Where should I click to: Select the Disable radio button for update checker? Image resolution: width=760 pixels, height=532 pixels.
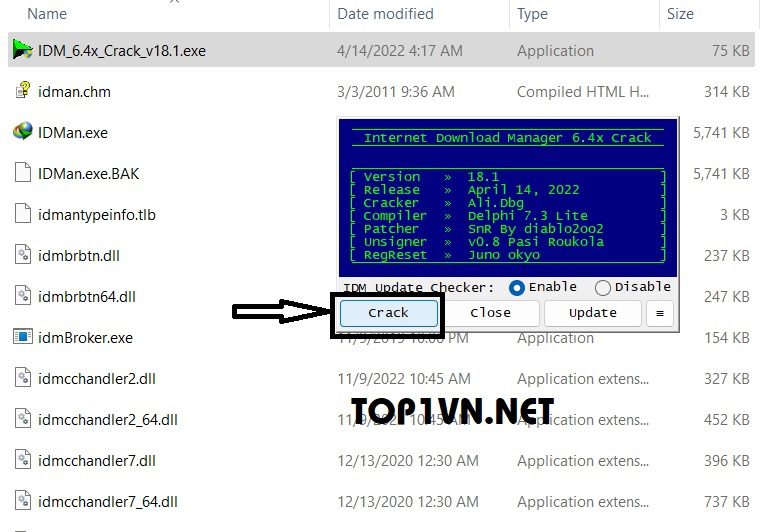(602, 288)
